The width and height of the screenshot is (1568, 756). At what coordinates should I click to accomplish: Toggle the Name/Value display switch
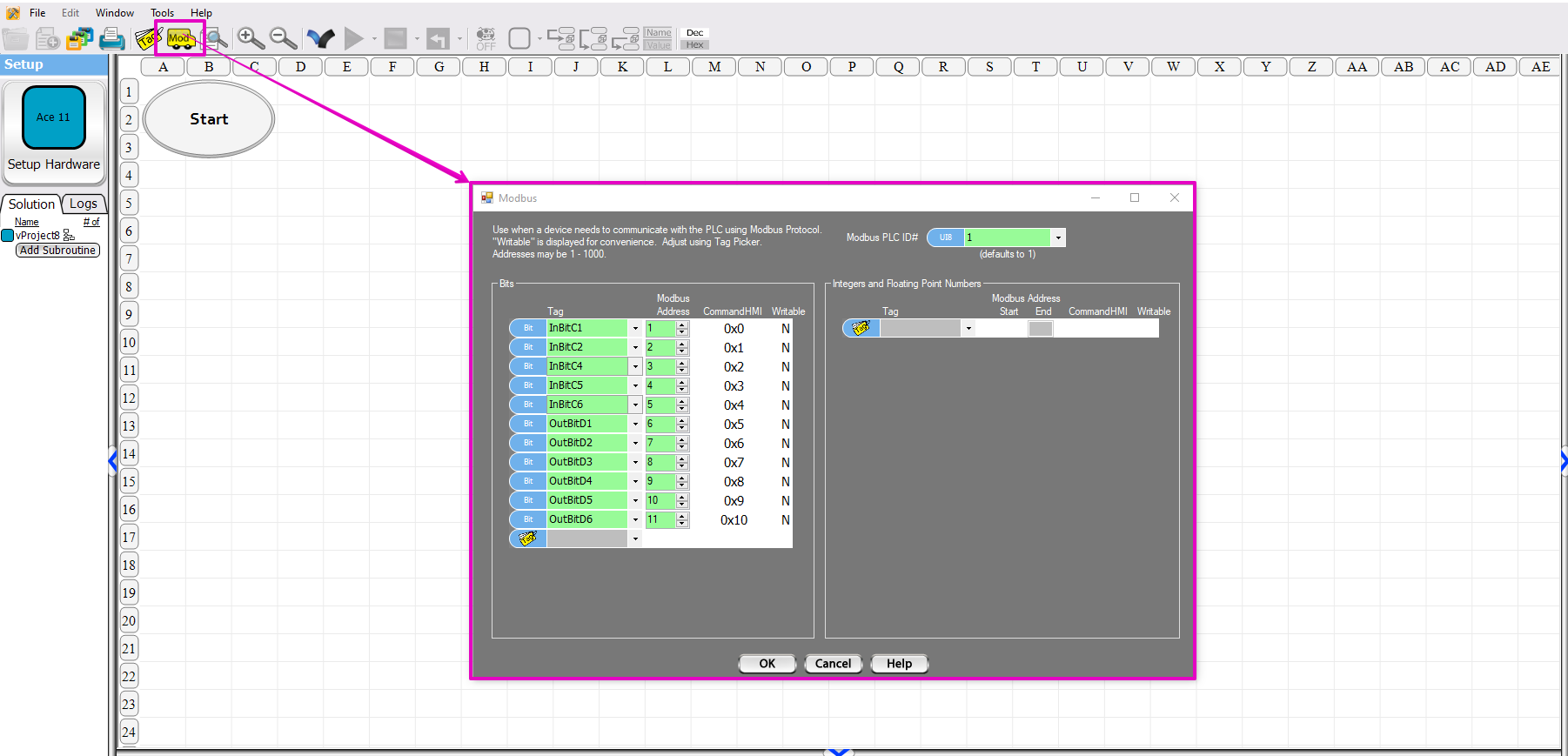[x=659, y=39]
